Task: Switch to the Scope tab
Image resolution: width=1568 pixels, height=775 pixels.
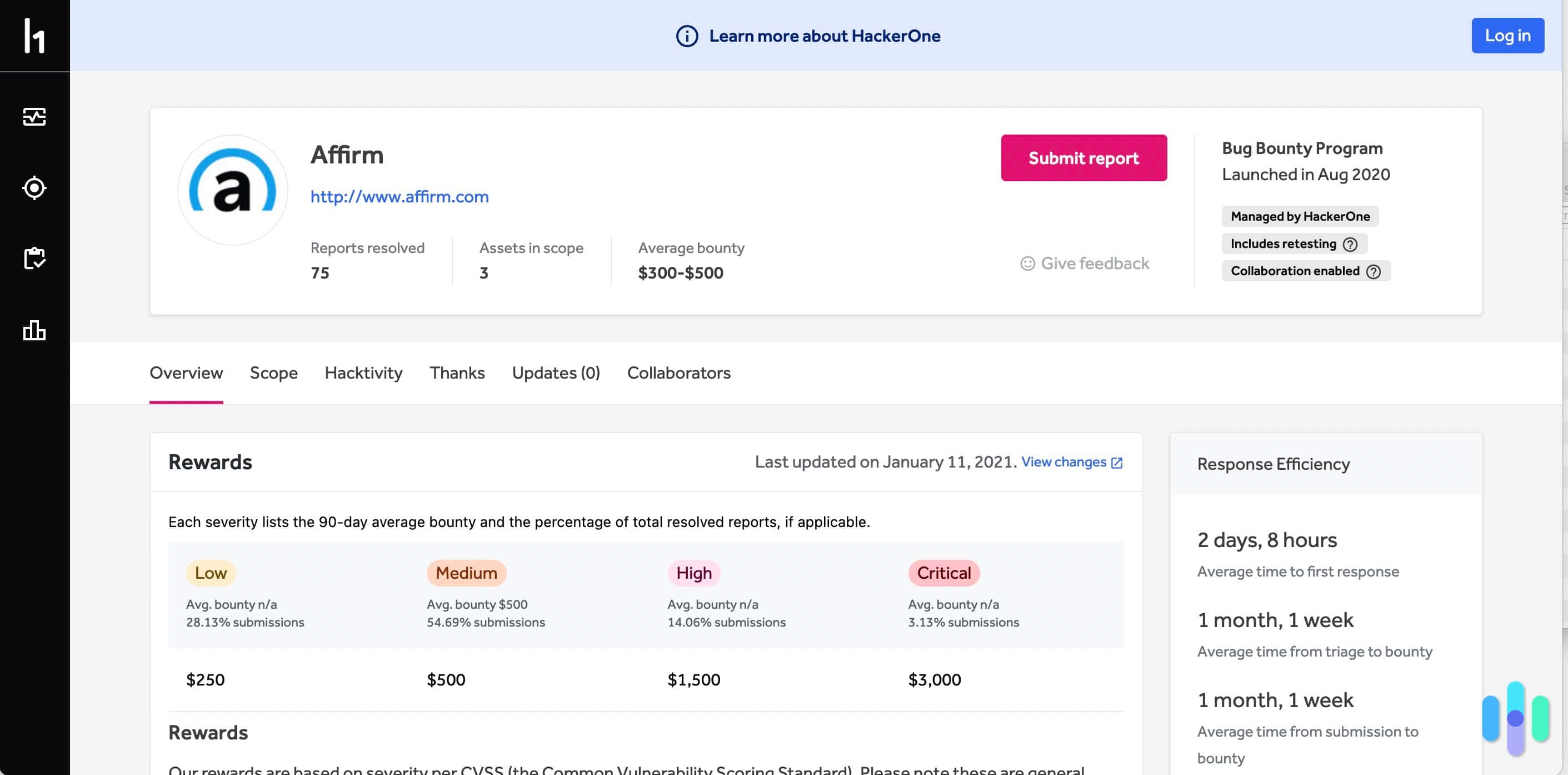Action: tap(273, 373)
